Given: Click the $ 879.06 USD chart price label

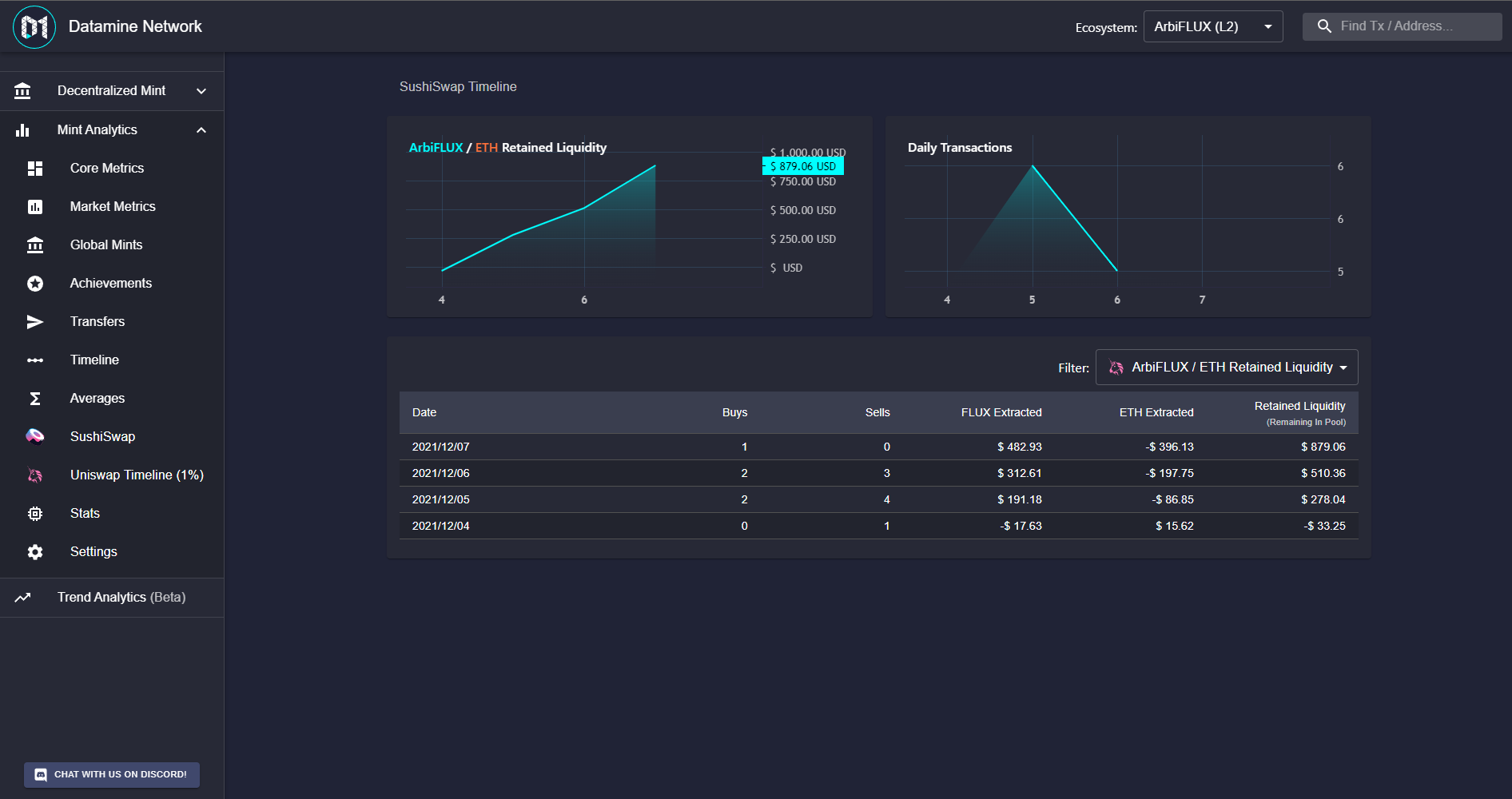Looking at the screenshot, I should (803, 166).
